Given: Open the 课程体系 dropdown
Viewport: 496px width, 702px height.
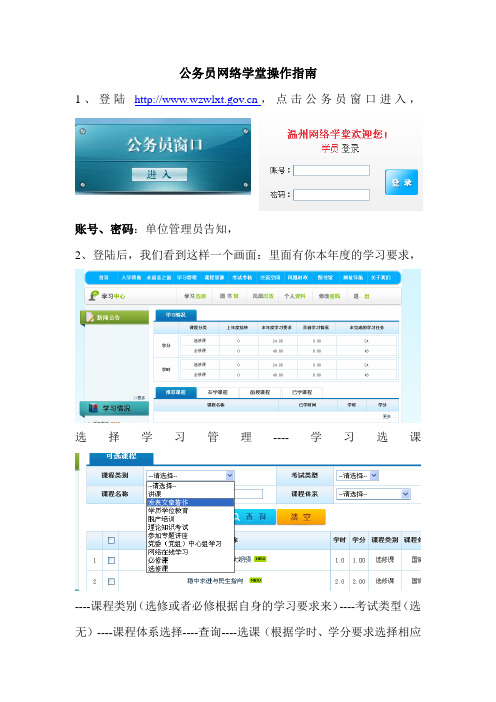Looking at the screenshot, I should tap(373, 494).
